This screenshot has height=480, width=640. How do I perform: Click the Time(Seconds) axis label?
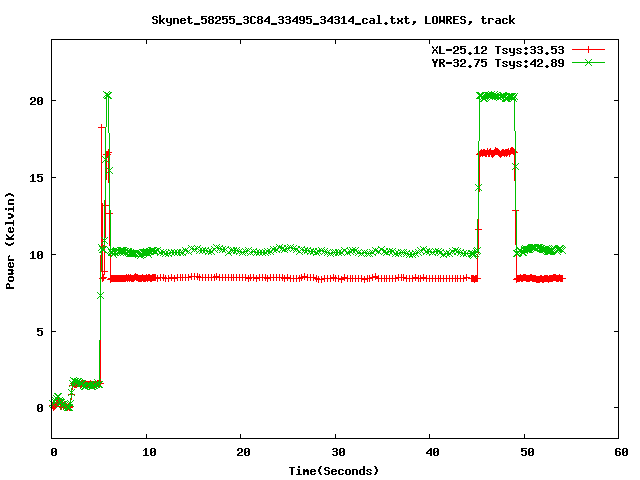click(333, 471)
